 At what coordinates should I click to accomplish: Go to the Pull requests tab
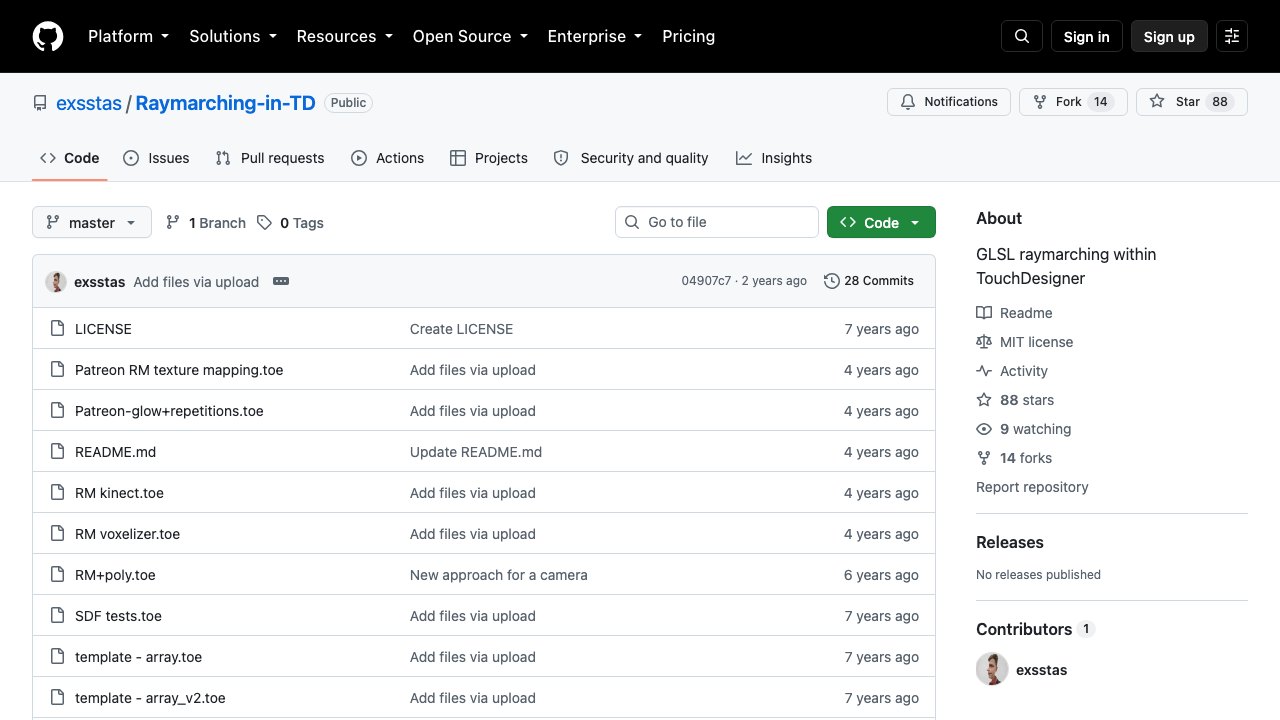(270, 158)
